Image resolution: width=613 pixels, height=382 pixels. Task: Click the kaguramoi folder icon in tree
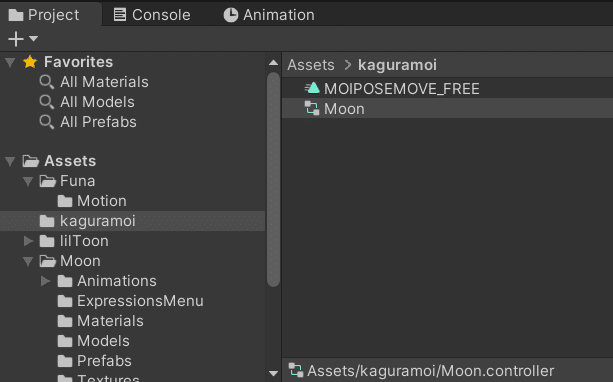47,221
